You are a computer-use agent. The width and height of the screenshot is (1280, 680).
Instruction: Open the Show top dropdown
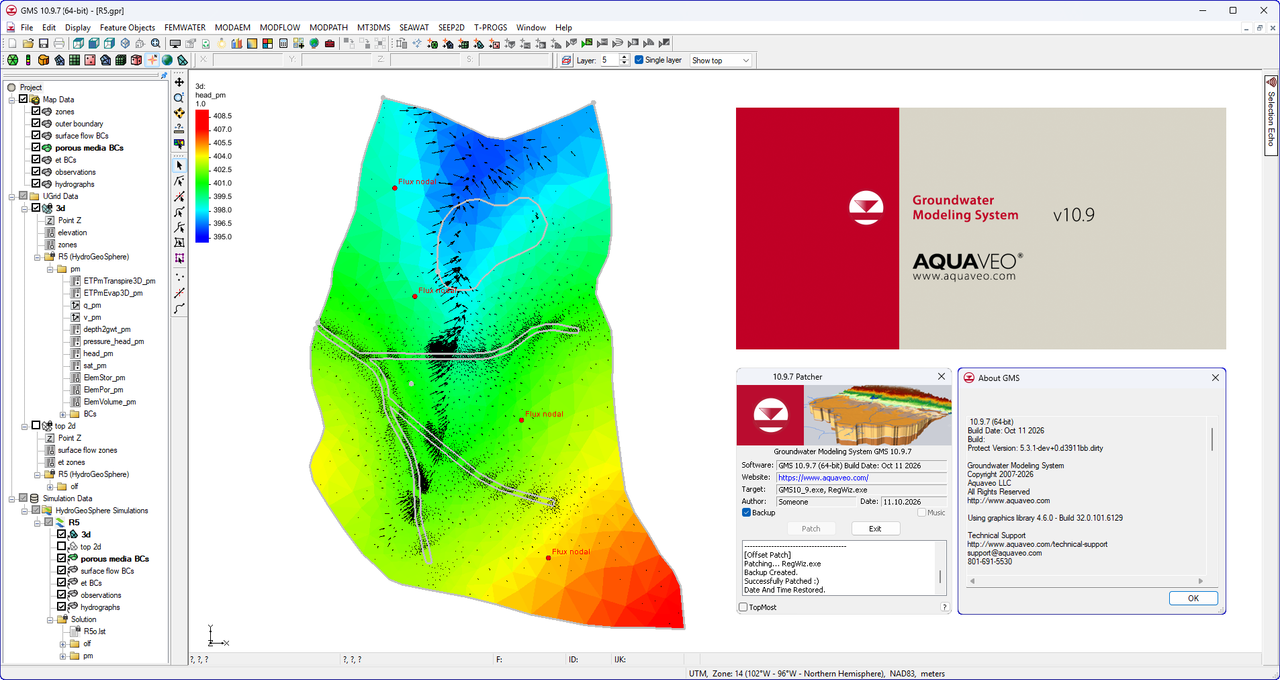click(x=721, y=60)
